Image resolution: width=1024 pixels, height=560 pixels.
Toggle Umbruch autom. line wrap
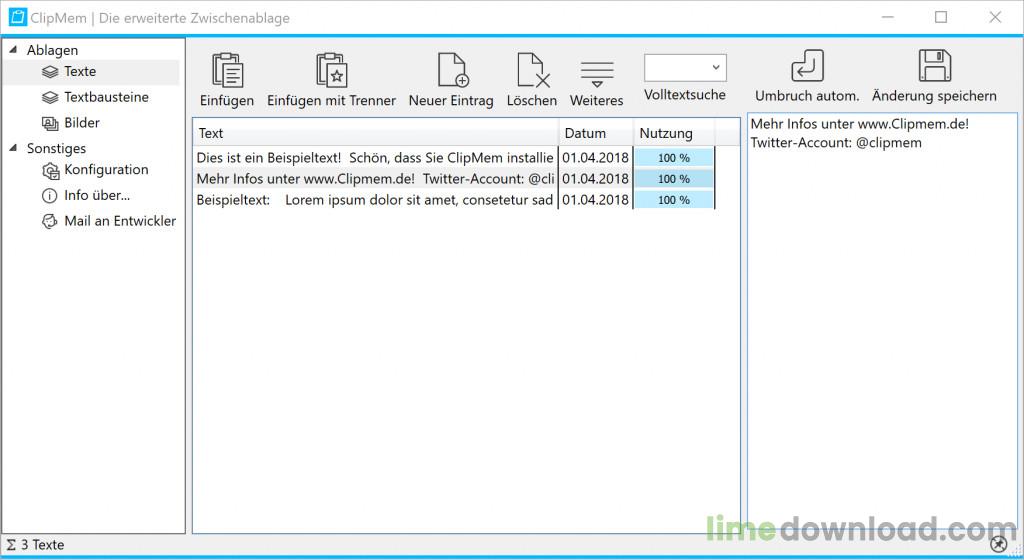point(806,67)
